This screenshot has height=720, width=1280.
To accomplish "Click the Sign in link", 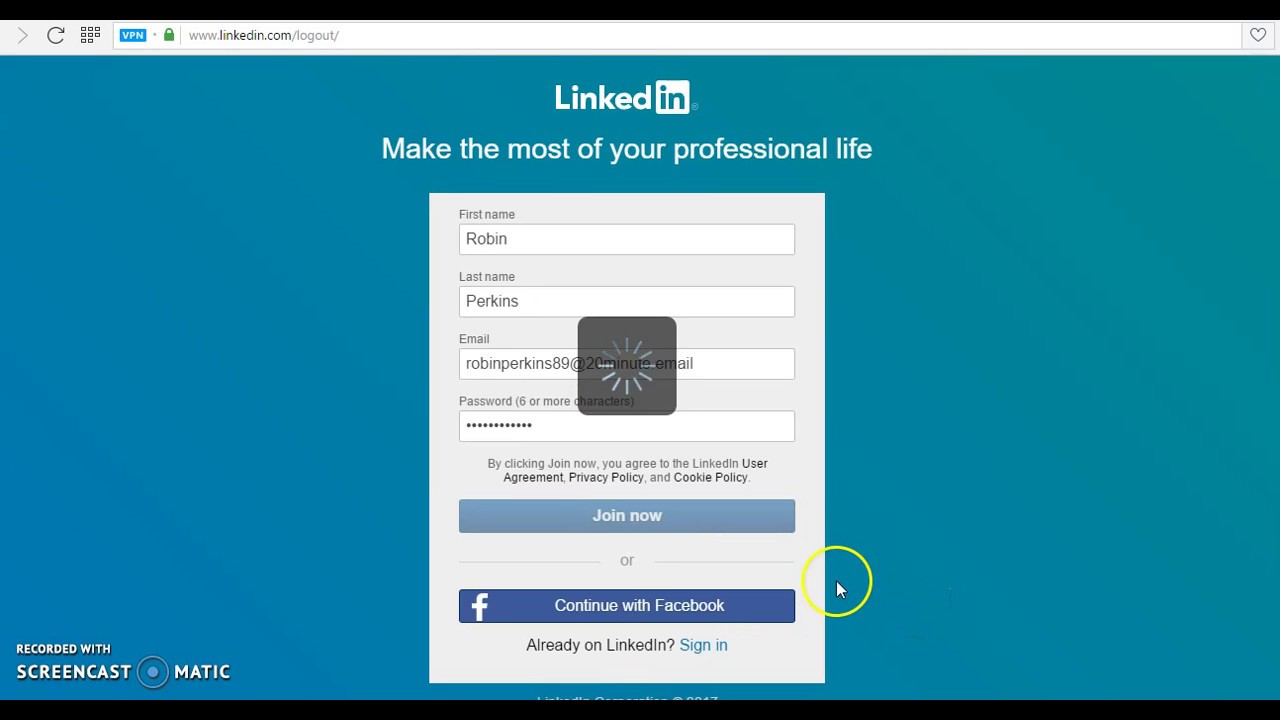I will [x=703, y=645].
